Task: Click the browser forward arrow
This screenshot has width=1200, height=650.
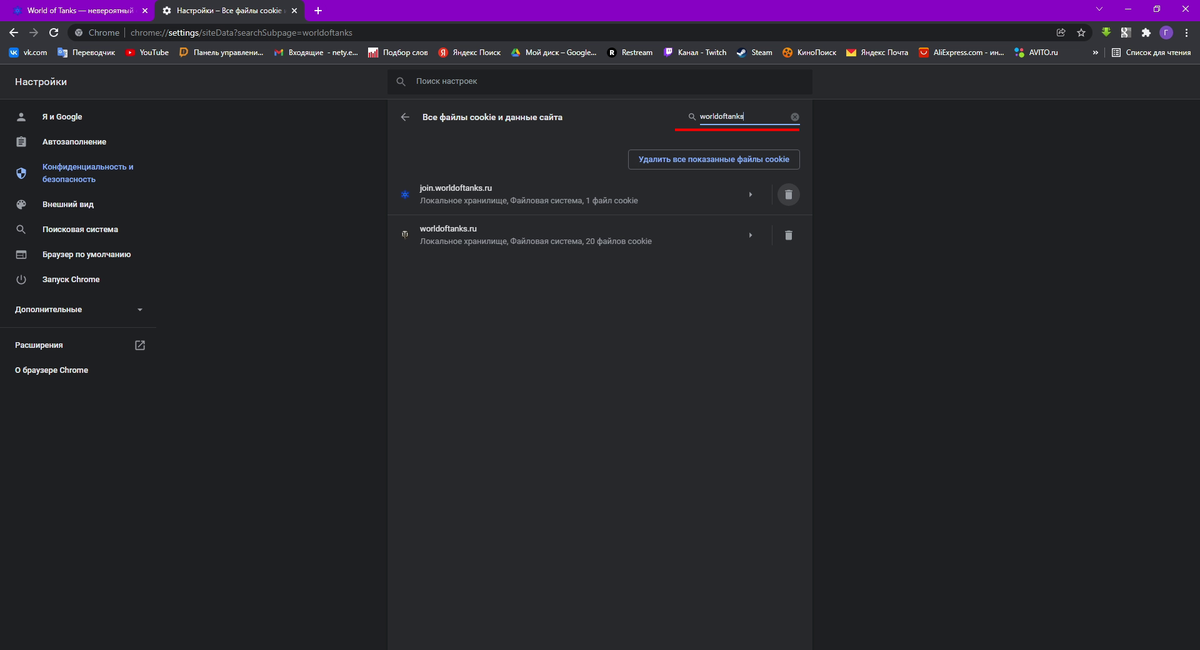Action: point(33,32)
